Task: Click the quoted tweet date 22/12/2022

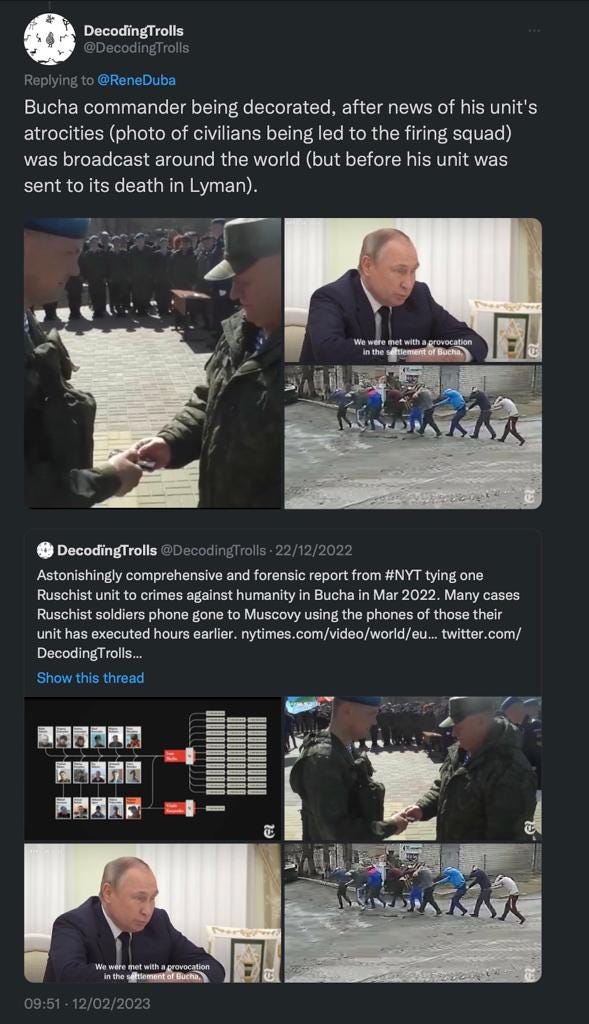Action: (x=313, y=551)
